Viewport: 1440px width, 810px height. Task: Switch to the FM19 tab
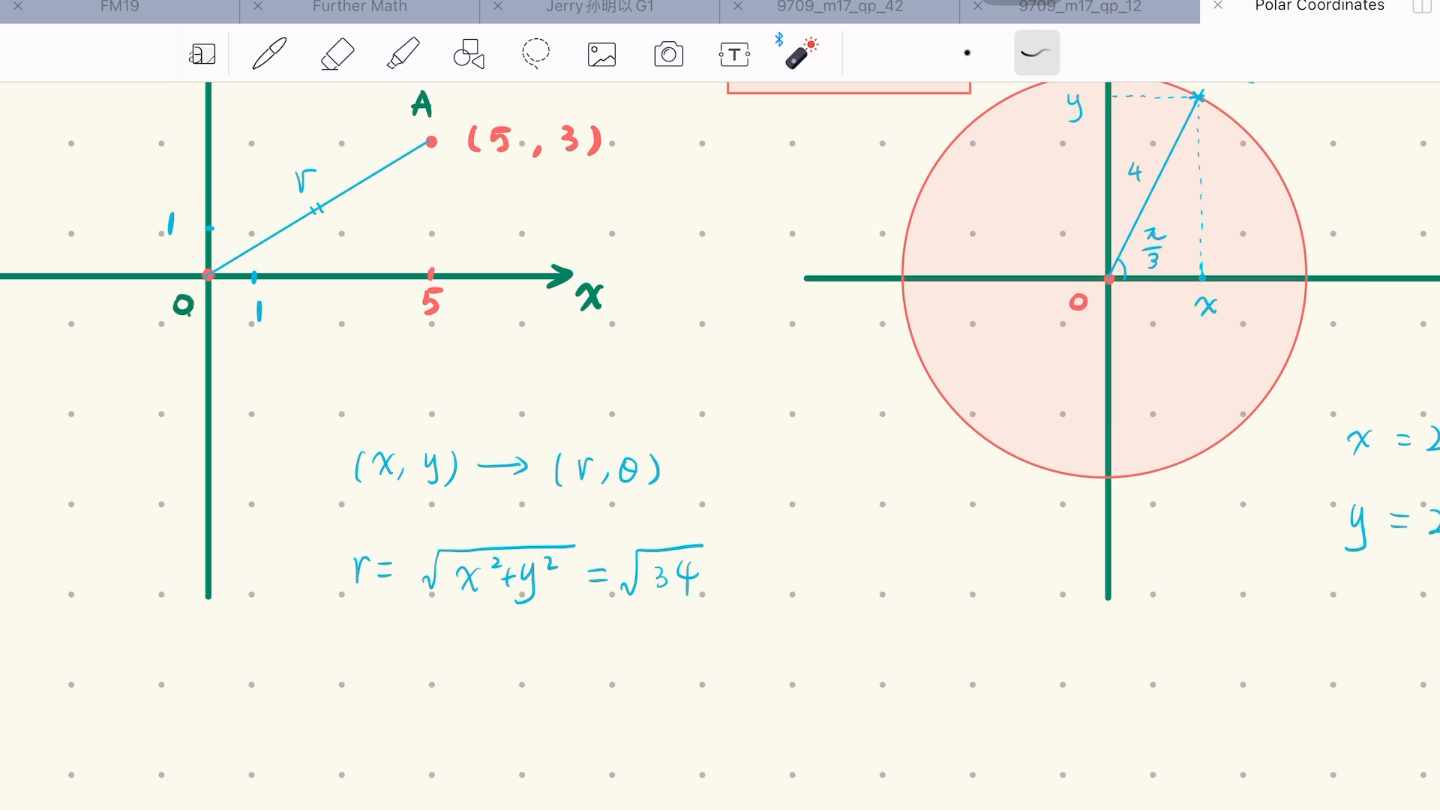(120, 7)
